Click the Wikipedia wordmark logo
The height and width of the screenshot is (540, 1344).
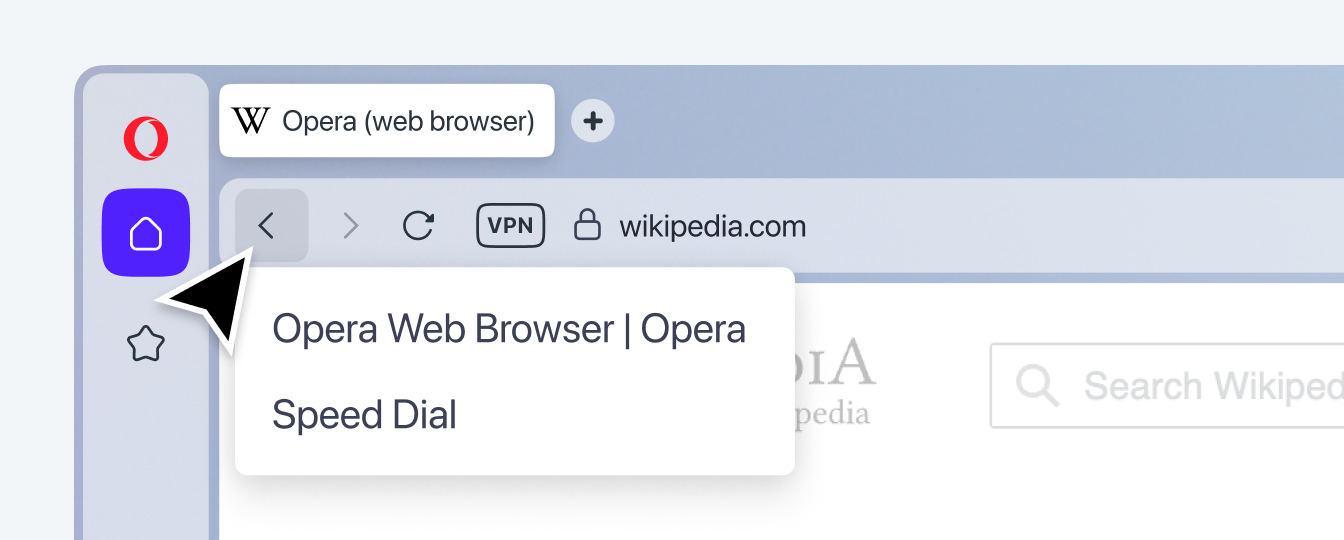836,362
